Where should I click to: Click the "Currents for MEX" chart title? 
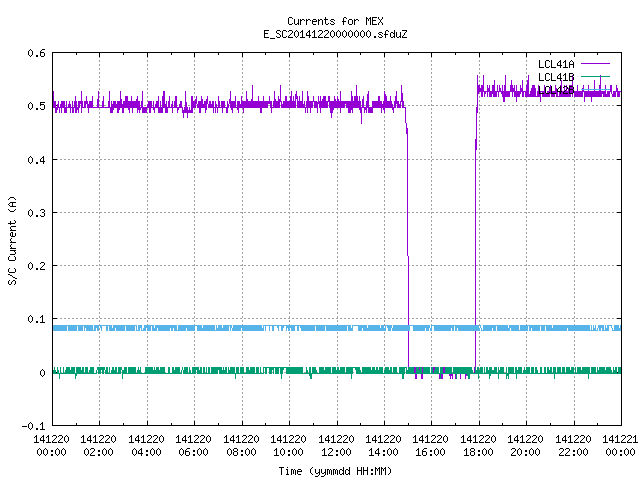[335, 21]
